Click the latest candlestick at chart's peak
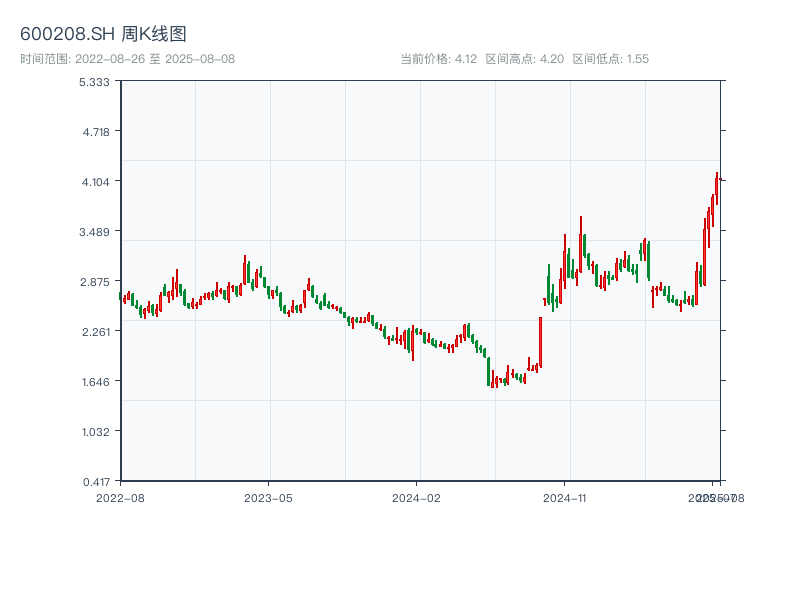 click(x=717, y=188)
